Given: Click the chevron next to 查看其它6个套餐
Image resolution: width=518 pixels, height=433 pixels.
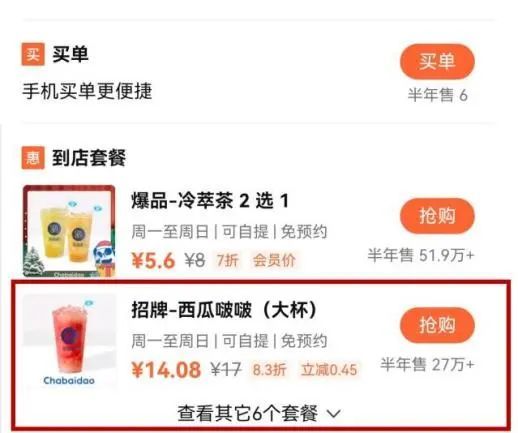Looking at the screenshot, I should 334,414.
